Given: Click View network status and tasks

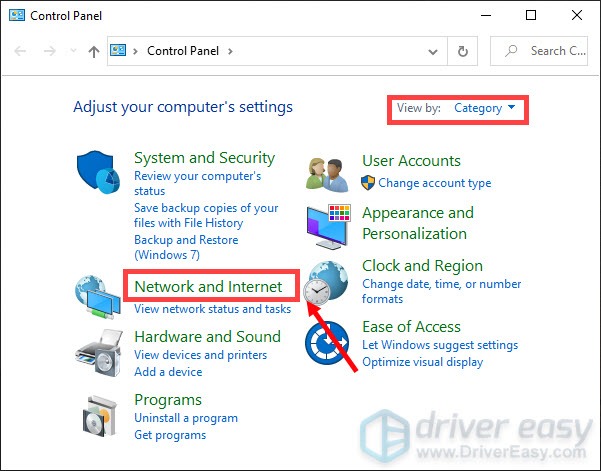Looking at the screenshot, I should pyautogui.click(x=212, y=309).
